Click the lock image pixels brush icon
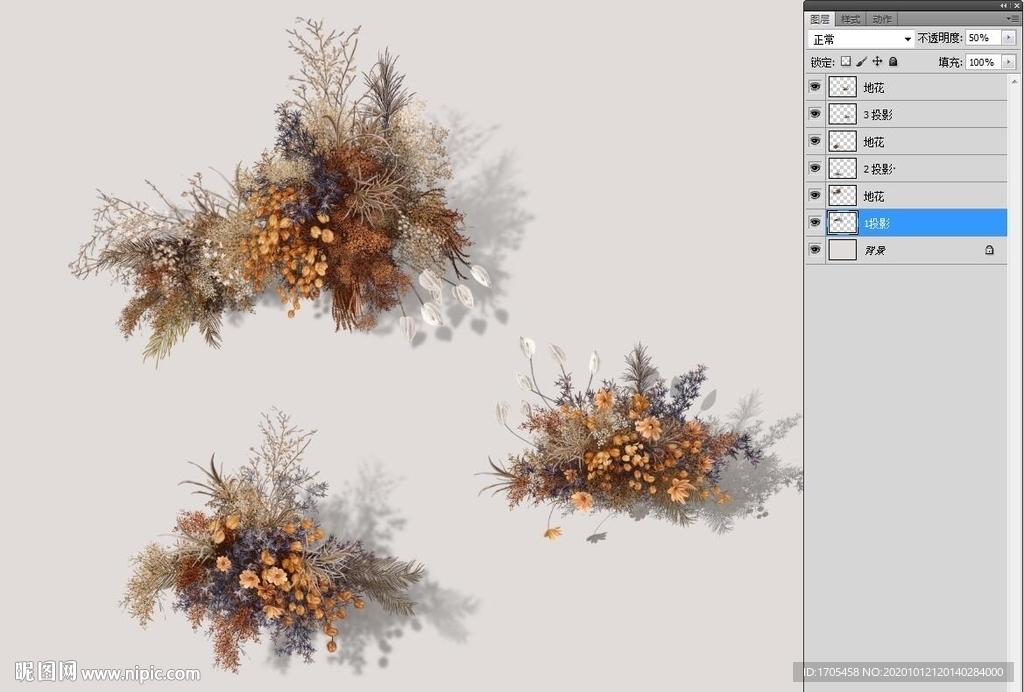Screen dimensions: 1024x692 click(x=861, y=62)
